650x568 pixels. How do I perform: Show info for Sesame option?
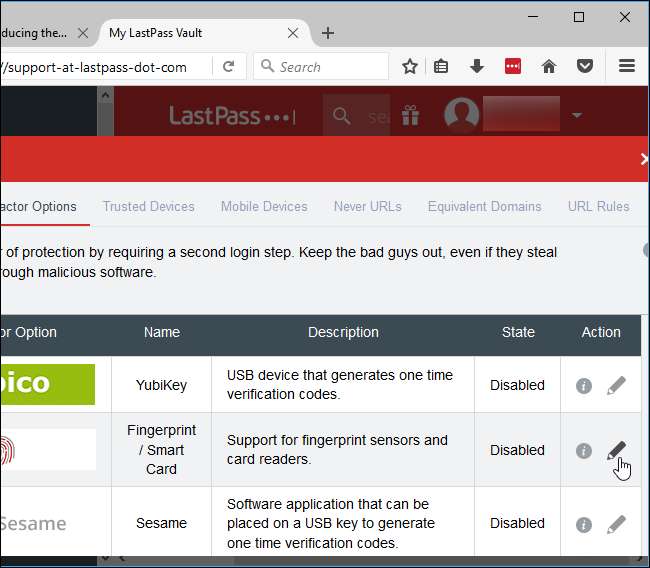click(x=584, y=524)
